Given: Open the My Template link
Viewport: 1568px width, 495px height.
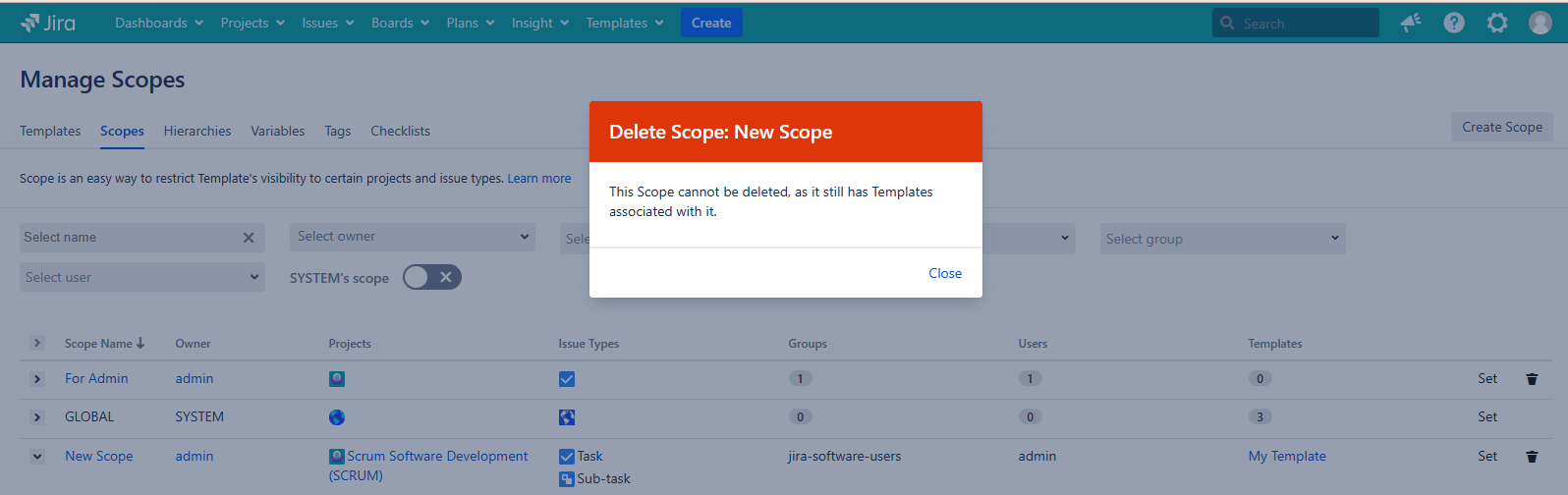Looking at the screenshot, I should tap(1286, 456).
